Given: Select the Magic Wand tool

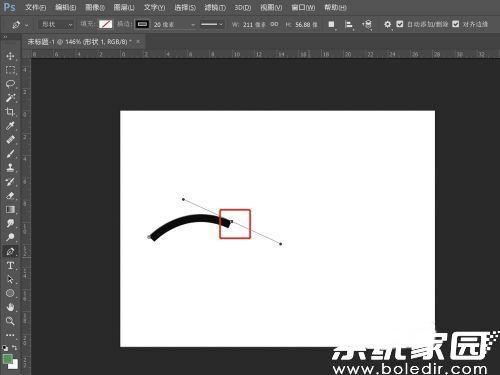Looking at the screenshot, I should pyautogui.click(x=10, y=98).
